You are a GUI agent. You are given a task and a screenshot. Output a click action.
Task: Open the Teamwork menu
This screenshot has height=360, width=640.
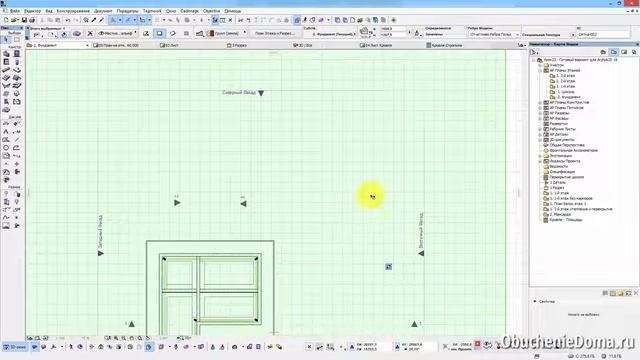pyautogui.click(x=152, y=11)
